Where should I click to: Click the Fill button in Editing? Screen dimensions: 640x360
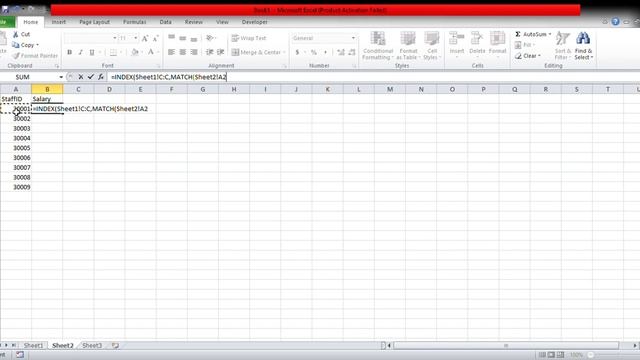524,45
